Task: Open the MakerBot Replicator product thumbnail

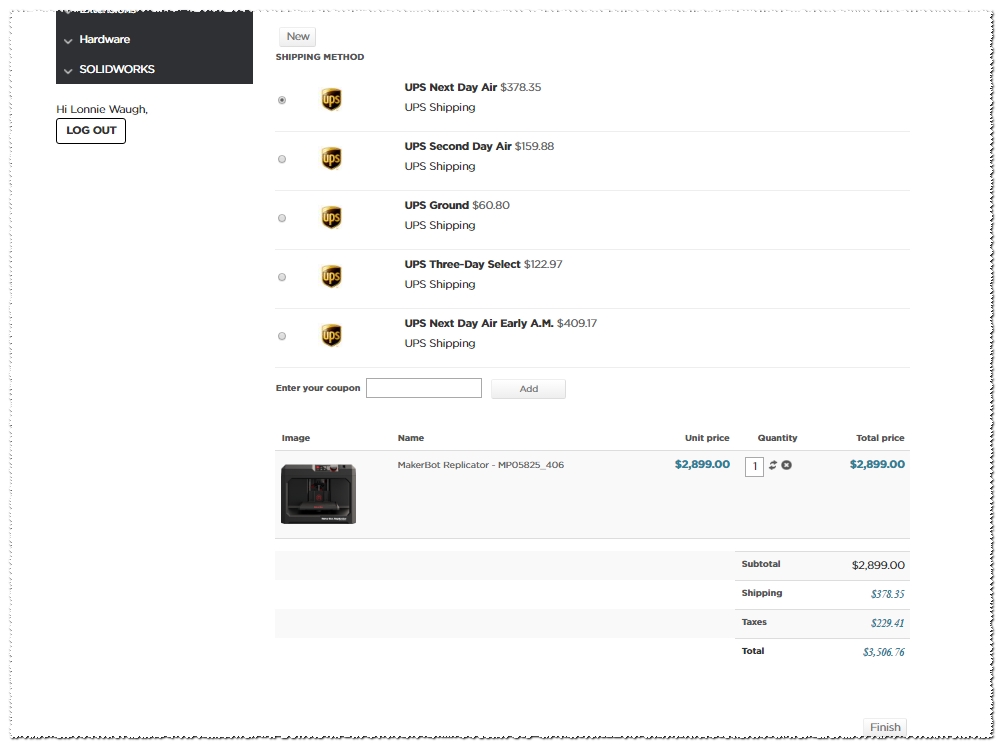Action: pos(319,493)
